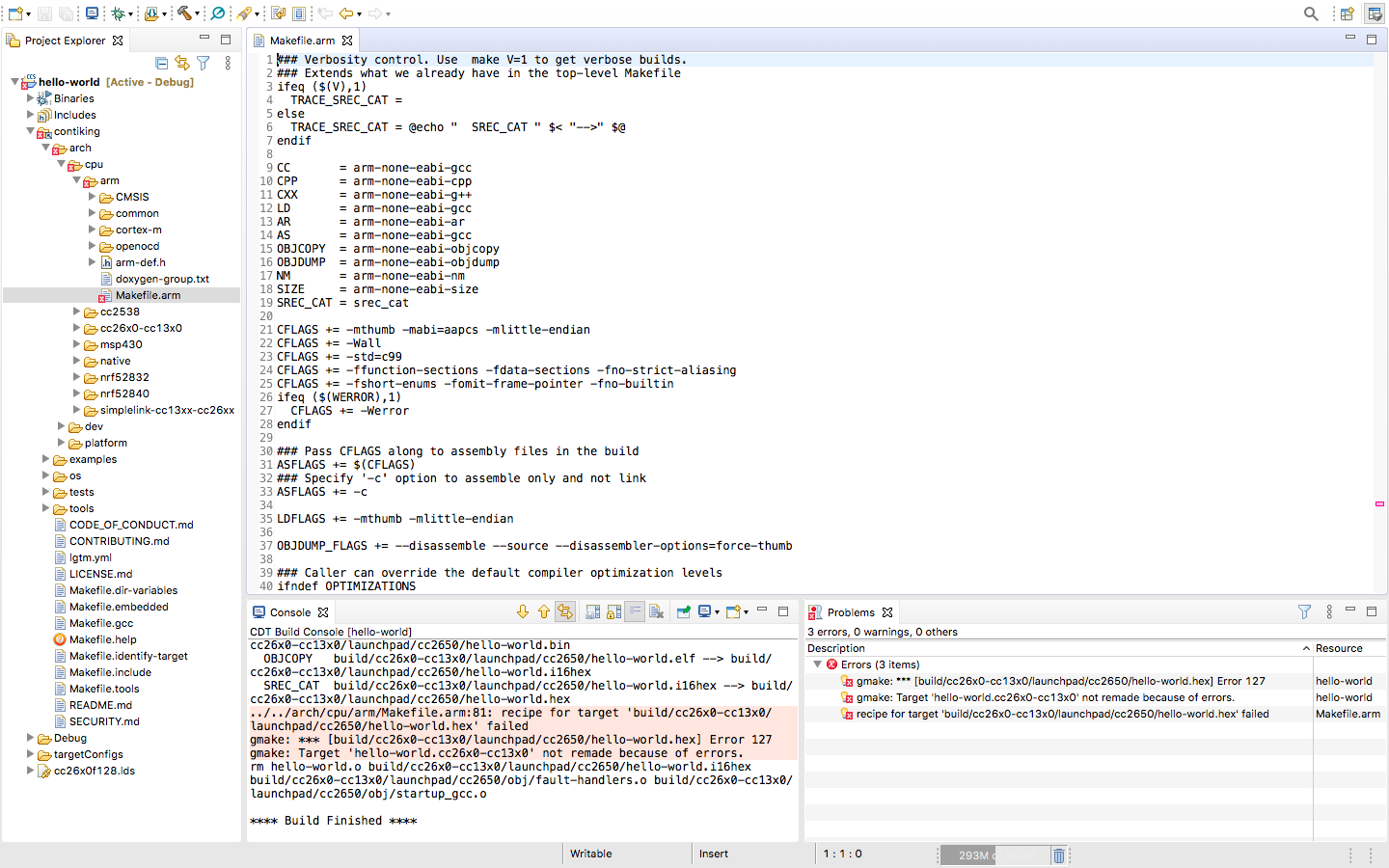Collapse the Errors (3 items) group
Screen dimensions: 1389x868
coord(818,665)
